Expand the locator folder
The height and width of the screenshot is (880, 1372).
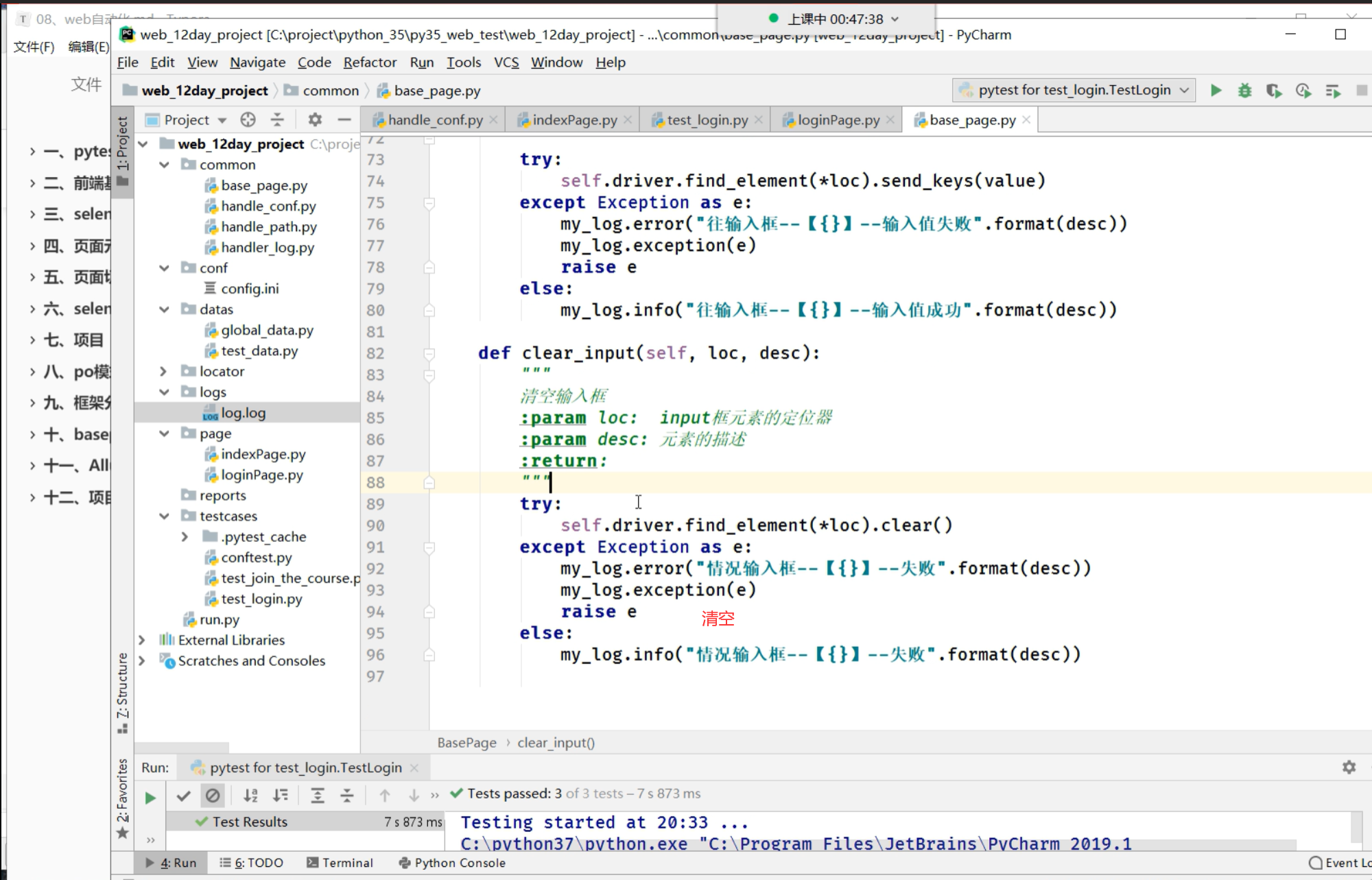[x=163, y=371]
